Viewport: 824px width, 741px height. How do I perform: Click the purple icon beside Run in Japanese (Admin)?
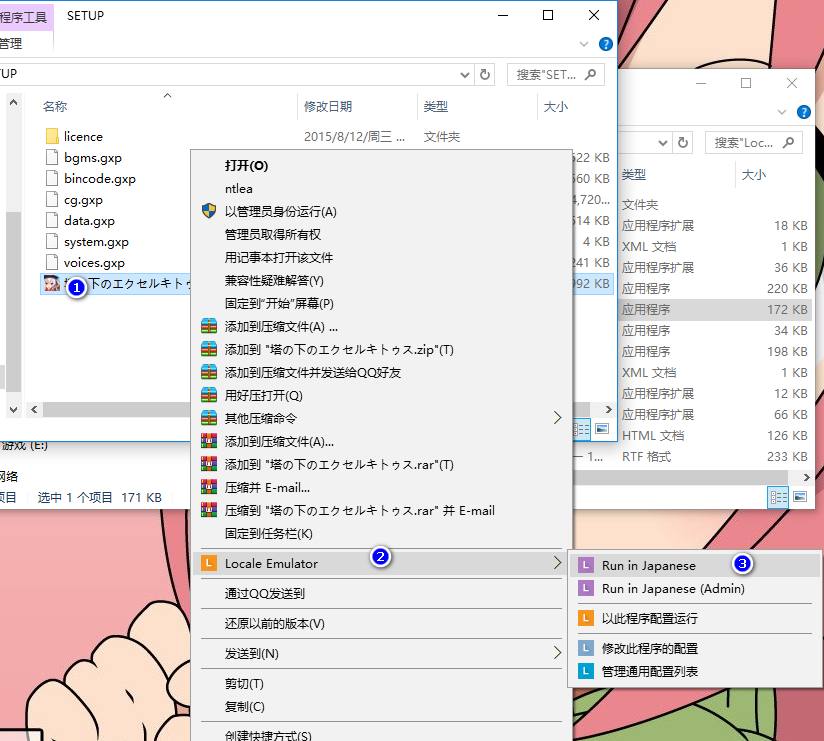(585, 588)
